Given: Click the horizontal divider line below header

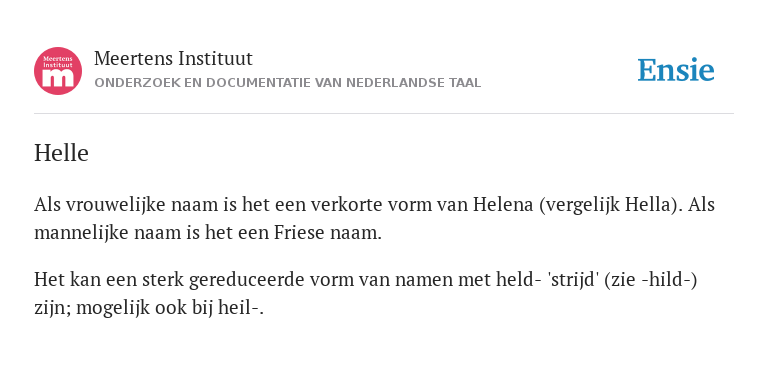Looking at the screenshot, I should (384, 114).
